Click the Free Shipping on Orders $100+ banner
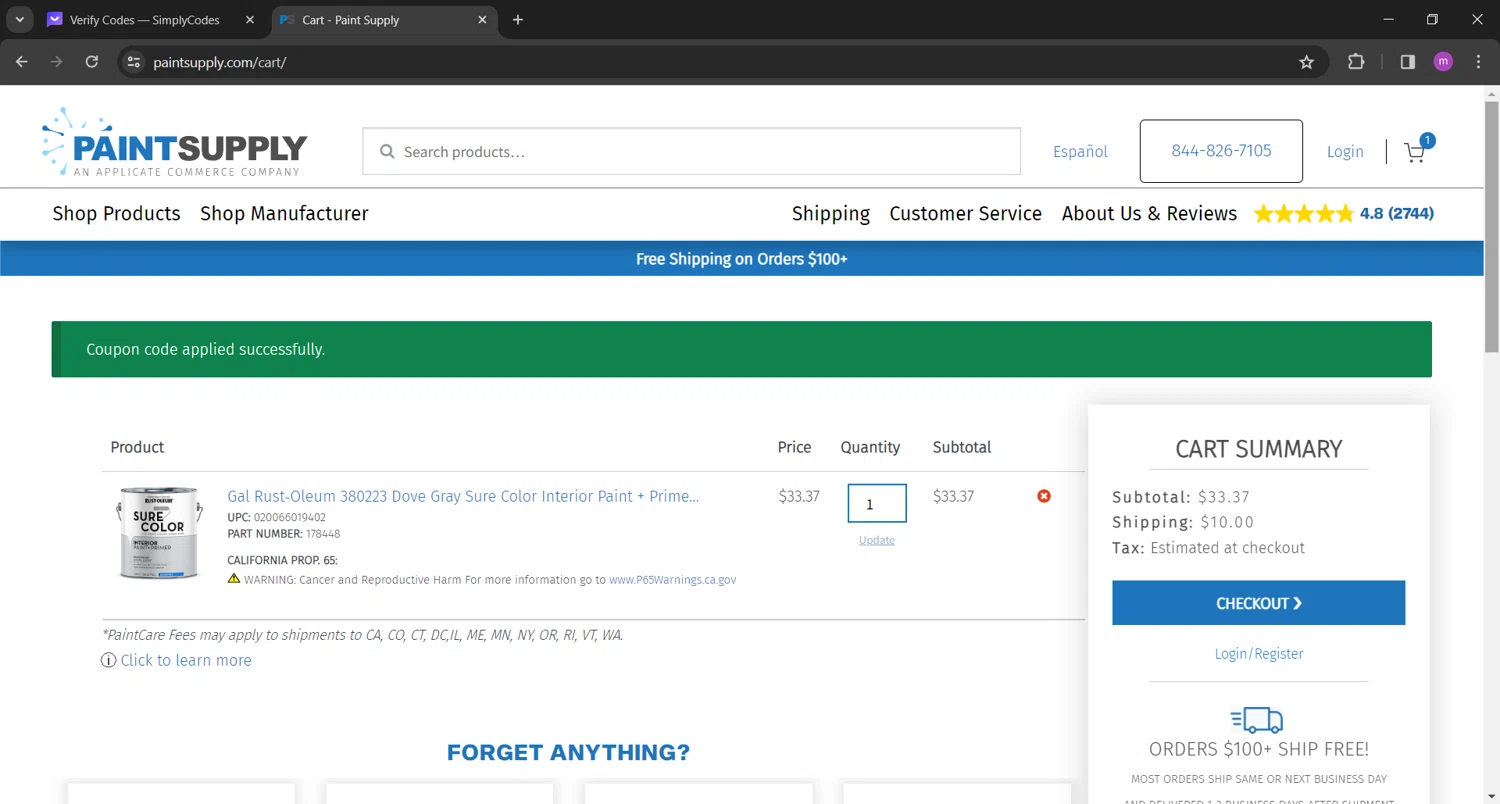Viewport: 1500px width, 804px height. pos(742,259)
